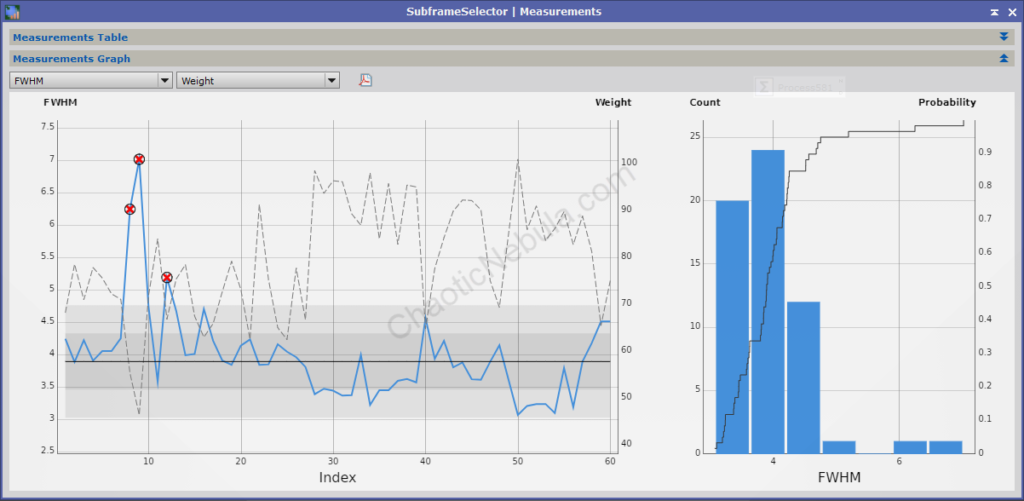
Task: Toggle the rejected marker near index 12
Action: [166, 277]
